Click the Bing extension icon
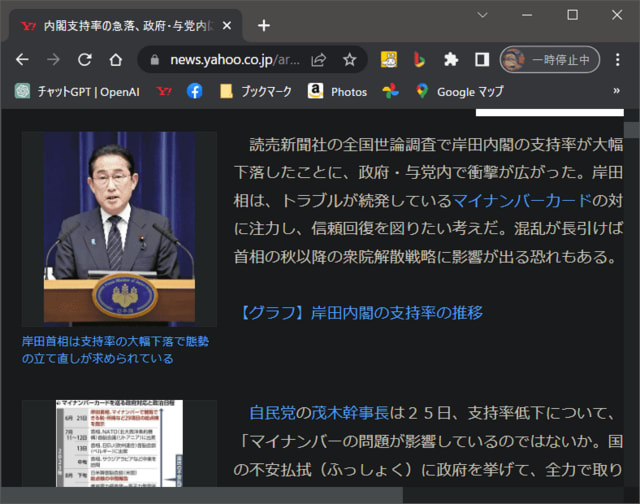This screenshot has height=504, width=640. [x=420, y=59]
